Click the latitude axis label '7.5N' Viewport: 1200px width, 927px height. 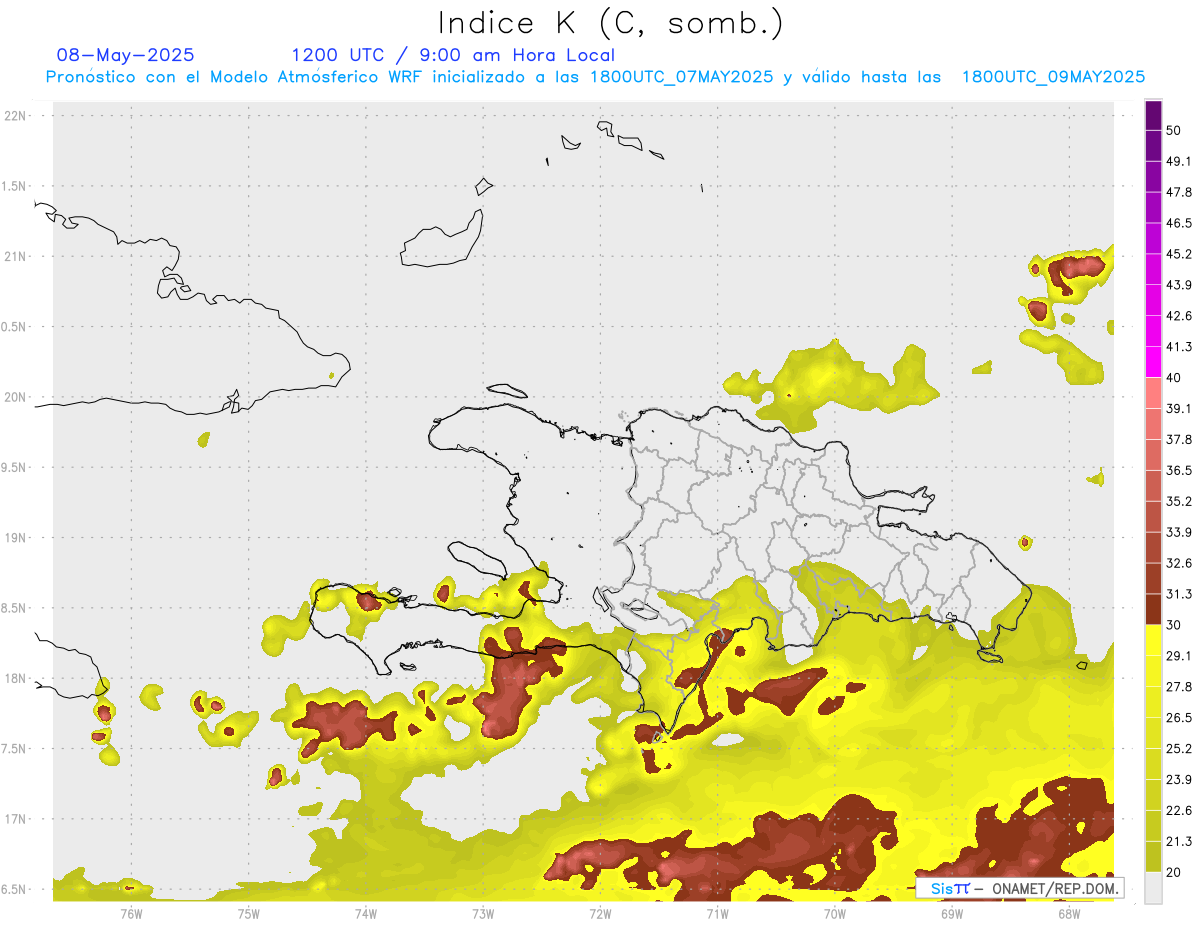(15, 749)
